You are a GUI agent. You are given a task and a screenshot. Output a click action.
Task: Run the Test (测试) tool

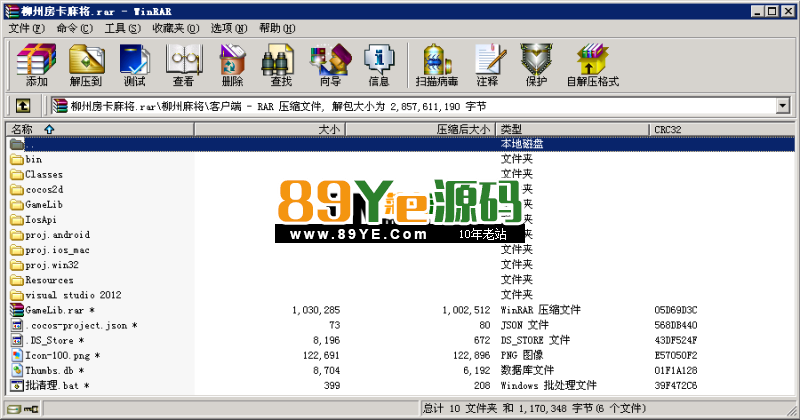pos(134,65)
